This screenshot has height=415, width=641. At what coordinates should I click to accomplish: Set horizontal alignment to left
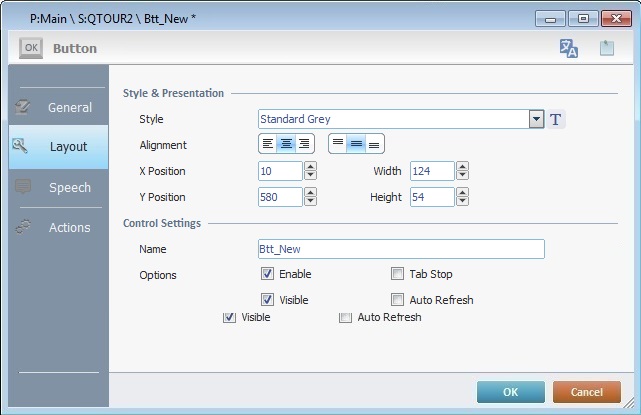click(x=269, y=144)
